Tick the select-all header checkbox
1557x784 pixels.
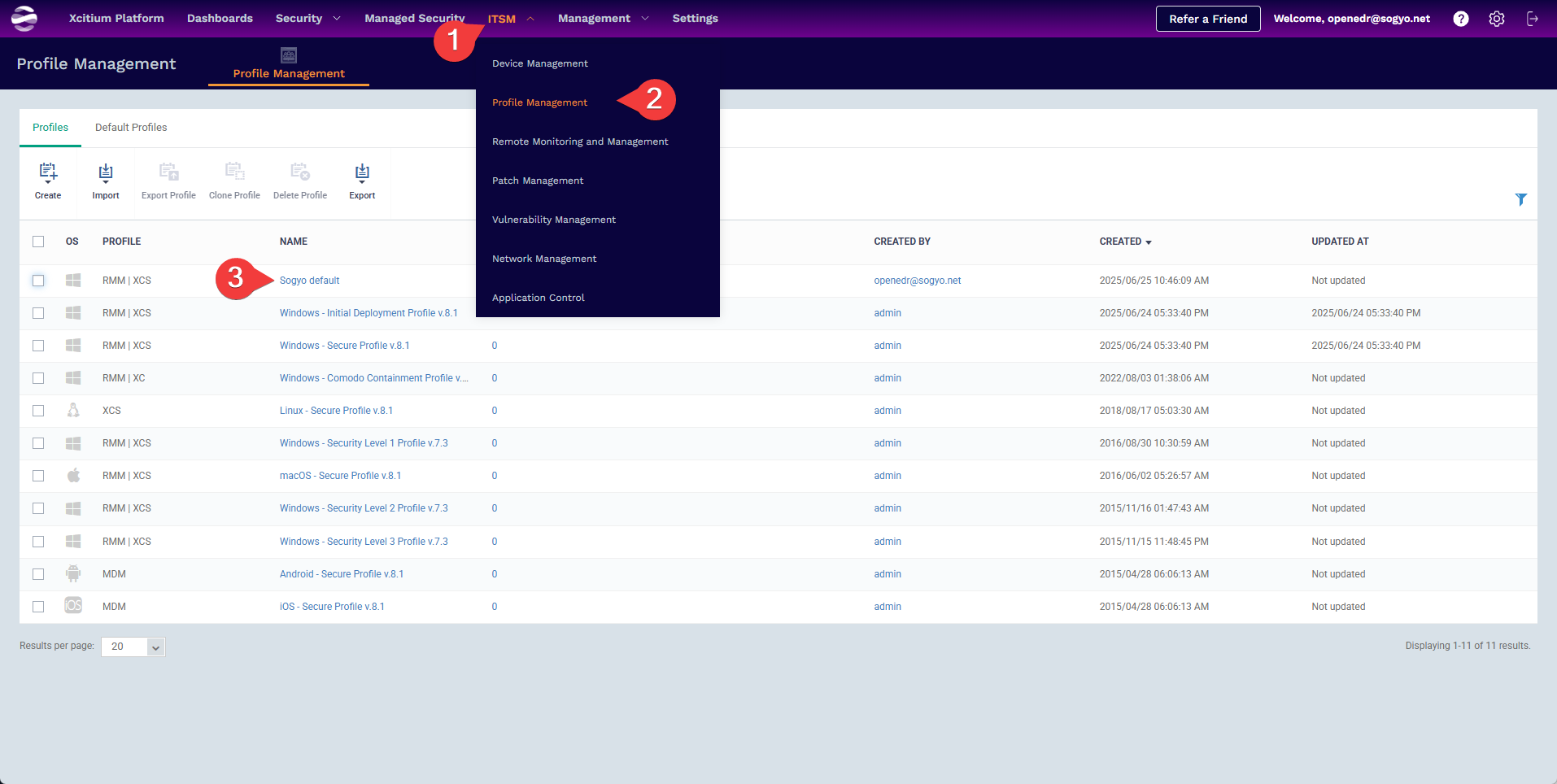38,242
